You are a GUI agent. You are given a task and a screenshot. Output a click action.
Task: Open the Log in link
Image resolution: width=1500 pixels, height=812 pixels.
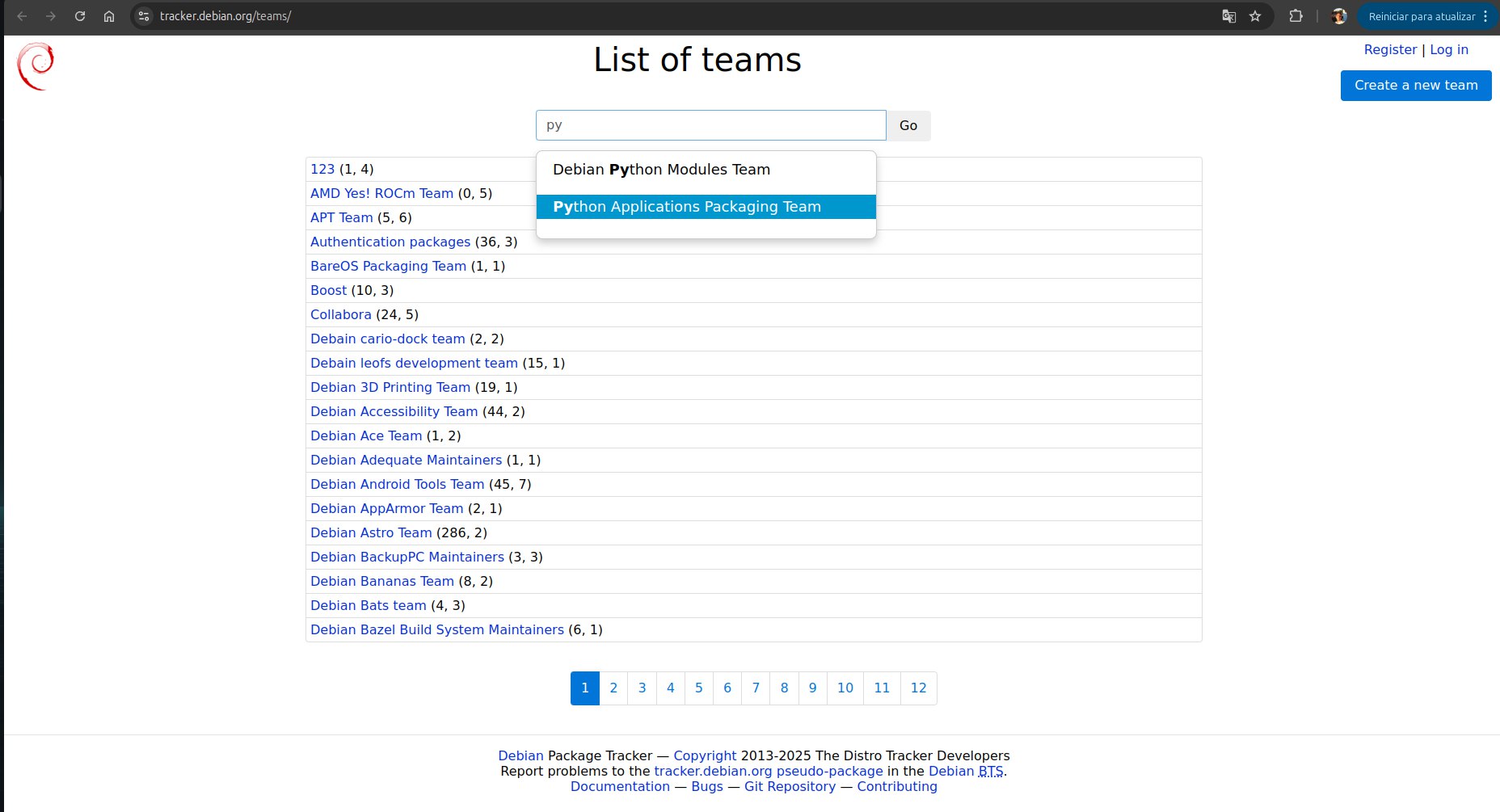click(x=1449, y=49)
